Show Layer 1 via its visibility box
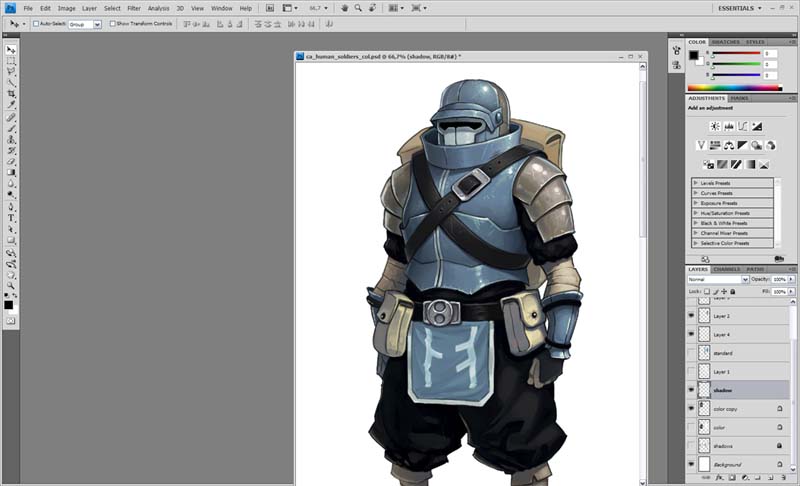Image resolution: width=800 pixels, height=486 pixels. (691, 372)
